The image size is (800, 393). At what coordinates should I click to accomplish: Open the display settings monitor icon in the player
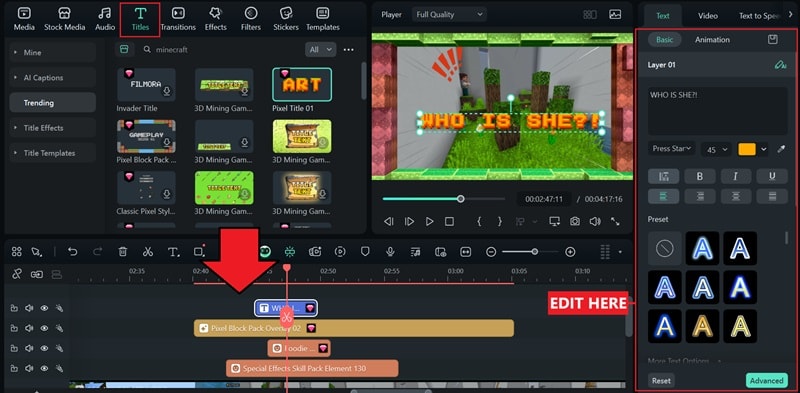[x=555, y=222]
